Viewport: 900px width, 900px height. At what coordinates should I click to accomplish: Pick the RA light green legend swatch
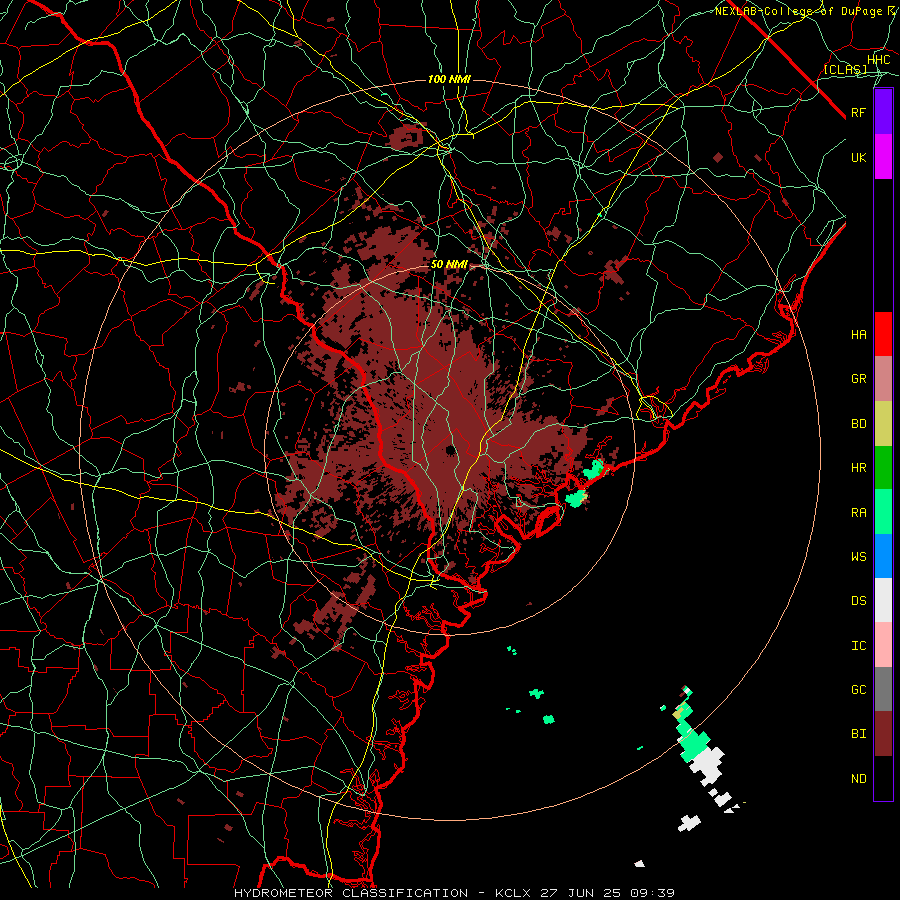point(883,512)
